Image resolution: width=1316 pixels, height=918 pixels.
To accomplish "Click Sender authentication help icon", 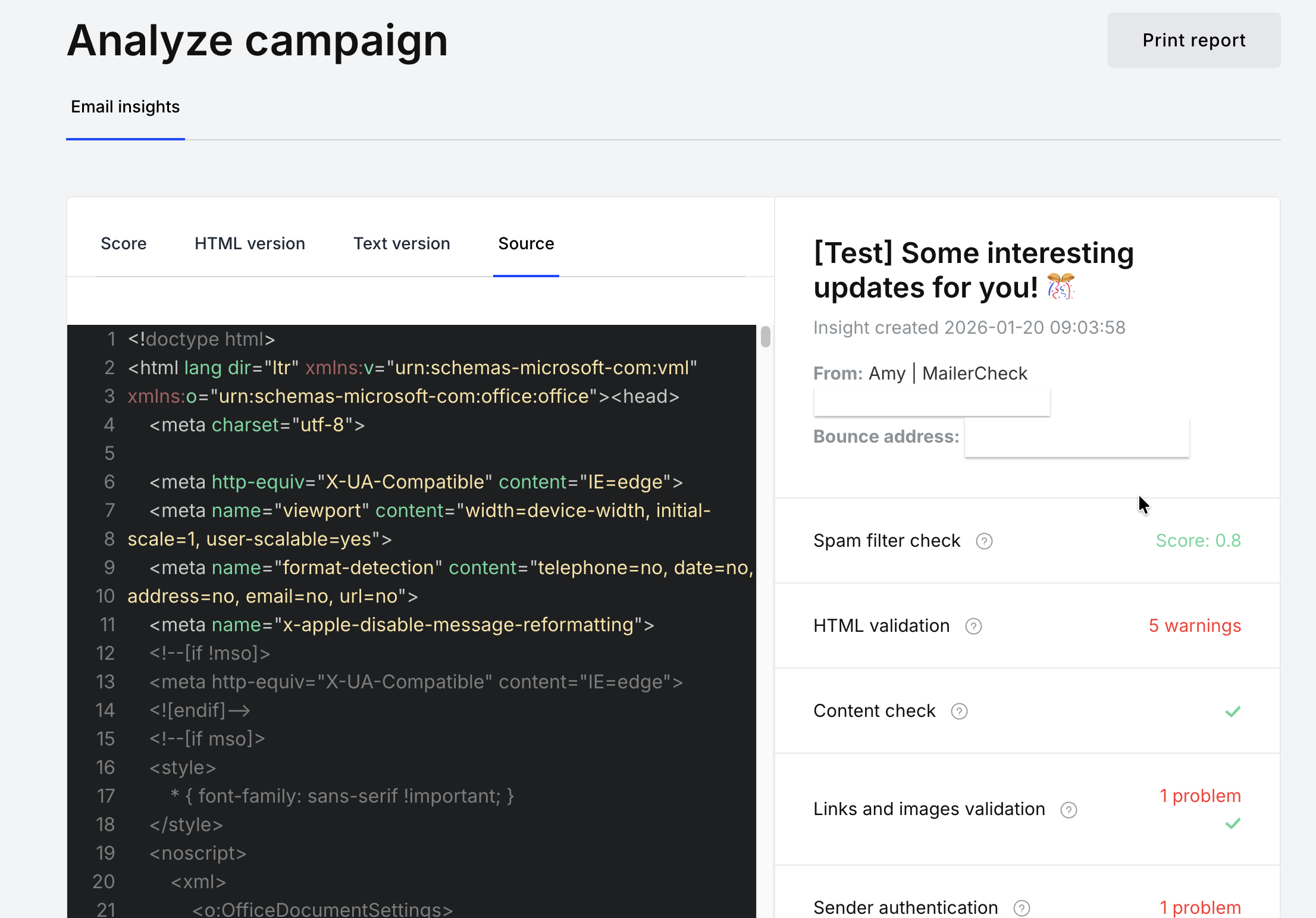I will 1022,908.
